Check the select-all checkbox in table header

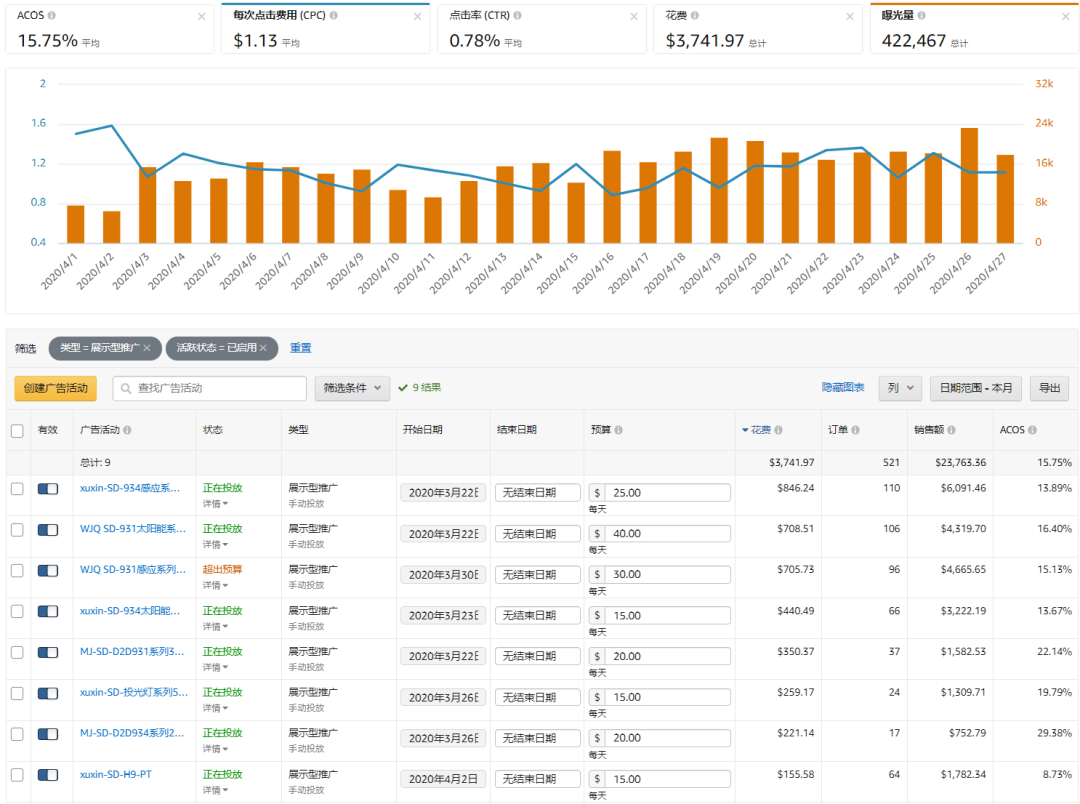(17, 430)
